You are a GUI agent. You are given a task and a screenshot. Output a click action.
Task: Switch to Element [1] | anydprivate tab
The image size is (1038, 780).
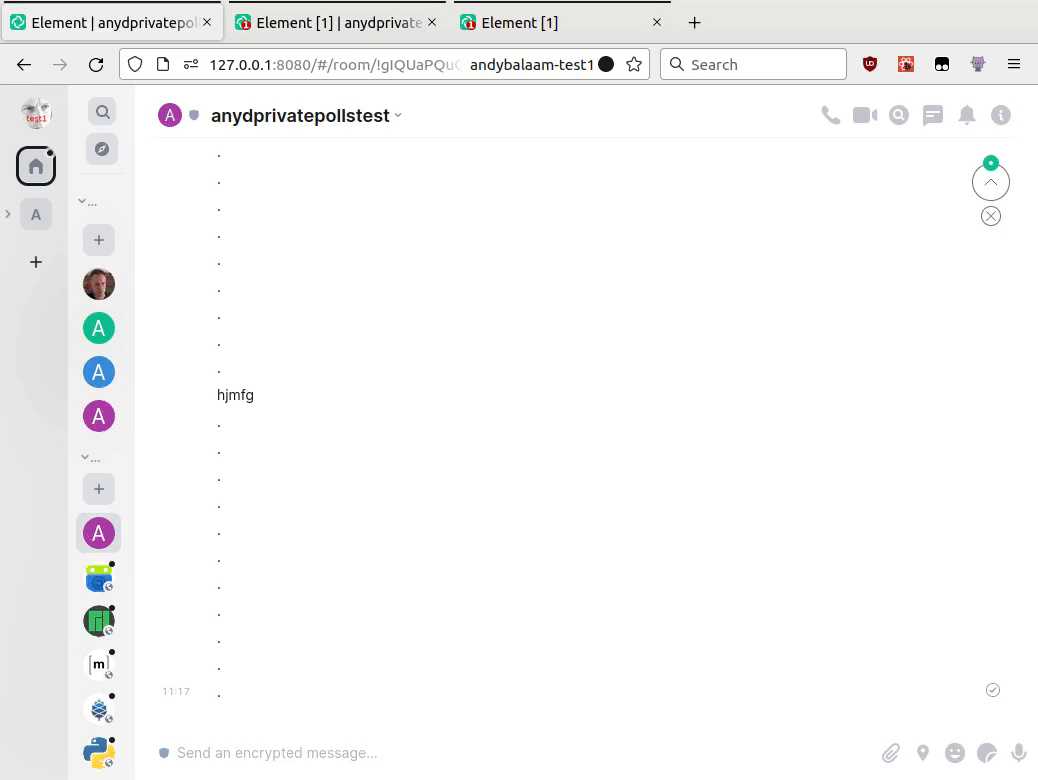tap(336, 23)
